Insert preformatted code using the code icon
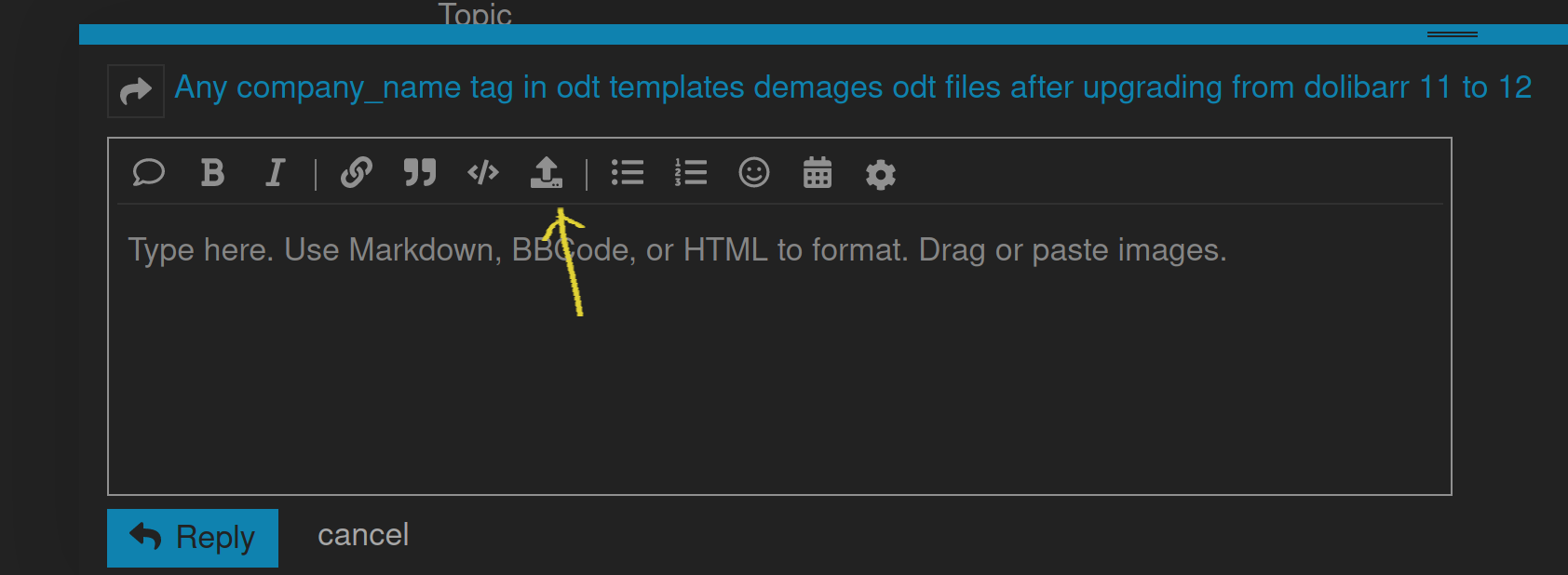Image resolution: width=1568 pixels, height=575 pixels. (483, 173)
